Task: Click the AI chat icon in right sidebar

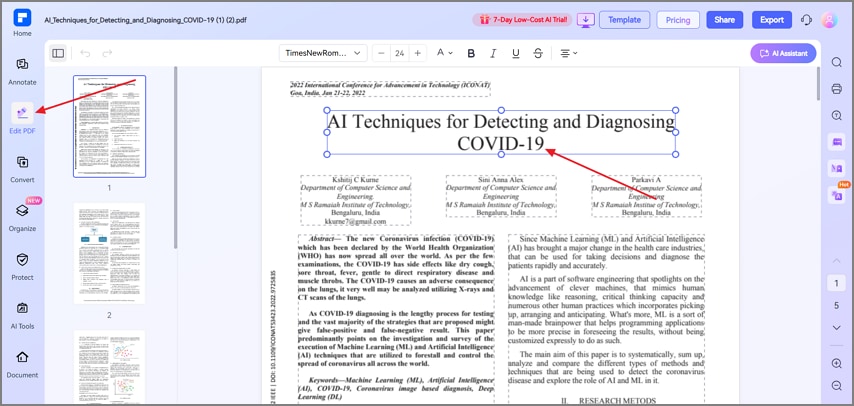Action: click(837, 142)
